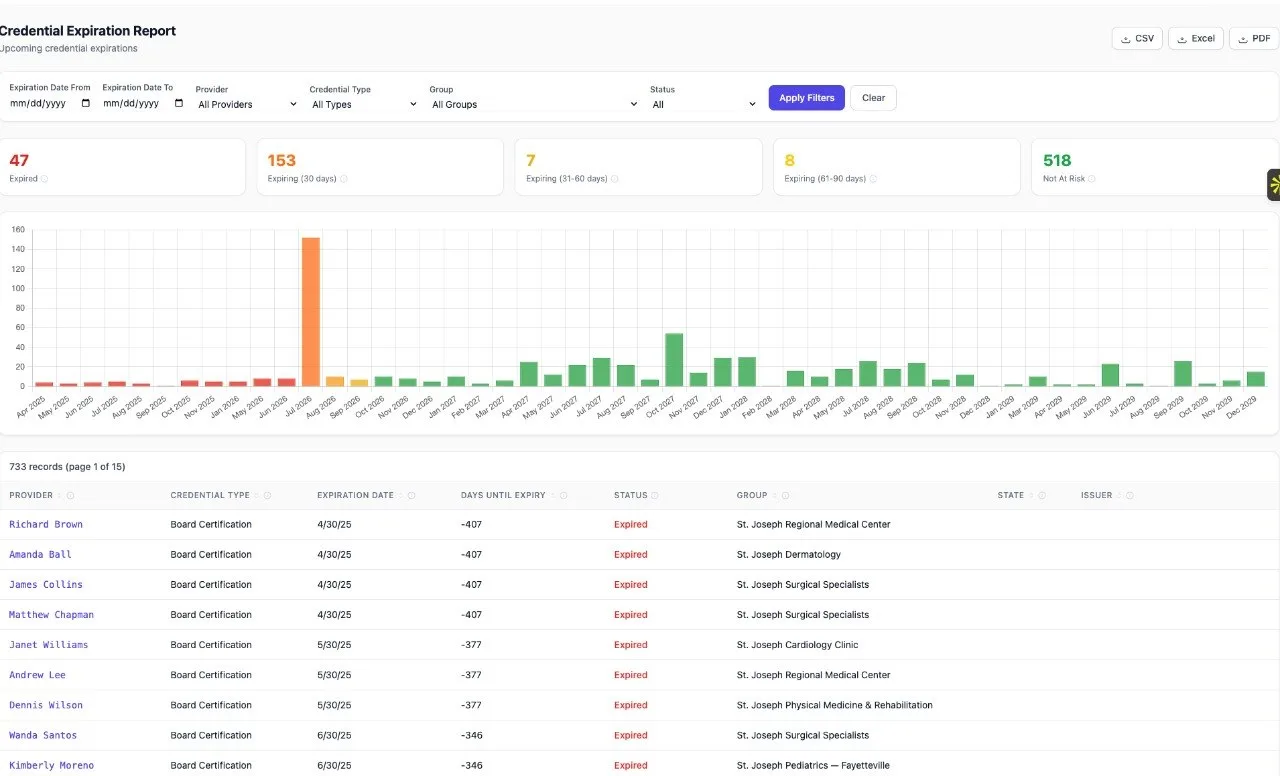
Task: Click info icon beside Expiring (61-90 days)
Action: pos(873,179)
